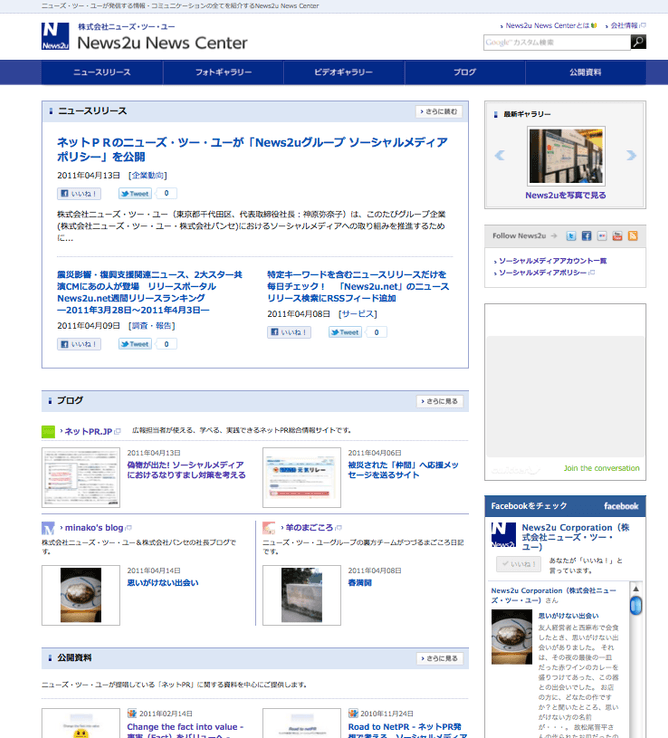Click the Google カスタム検索 input field
668x738 pixels.
[557, 42]
